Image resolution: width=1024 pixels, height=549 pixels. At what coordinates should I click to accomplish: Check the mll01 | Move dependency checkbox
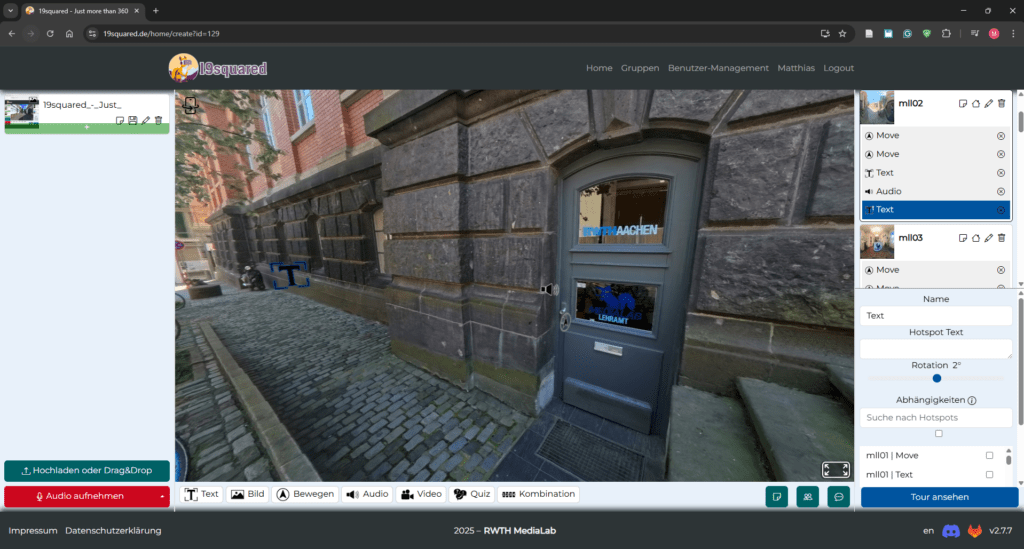989,455
